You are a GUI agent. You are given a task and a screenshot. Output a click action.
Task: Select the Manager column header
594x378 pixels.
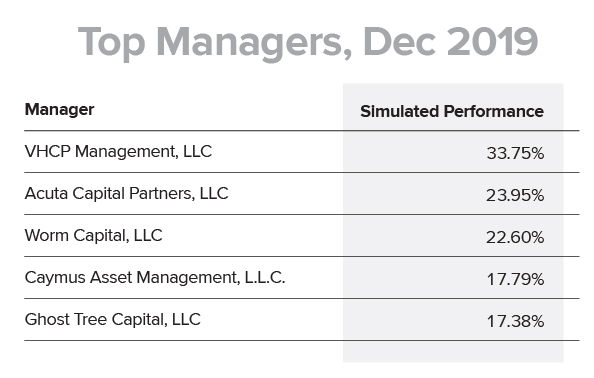59,110
